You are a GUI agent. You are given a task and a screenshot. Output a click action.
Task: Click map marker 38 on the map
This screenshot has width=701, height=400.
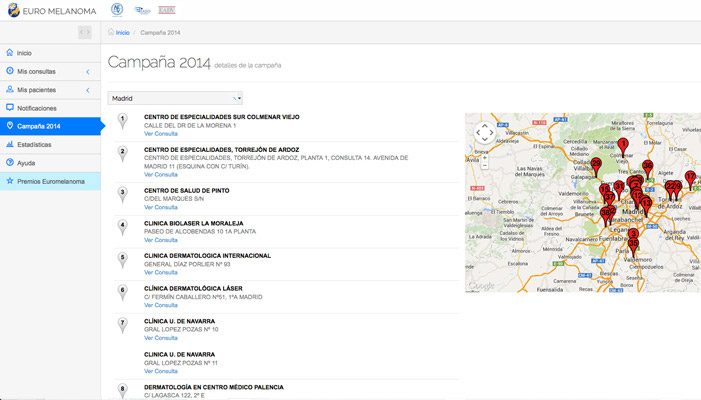tap(605, 216)
